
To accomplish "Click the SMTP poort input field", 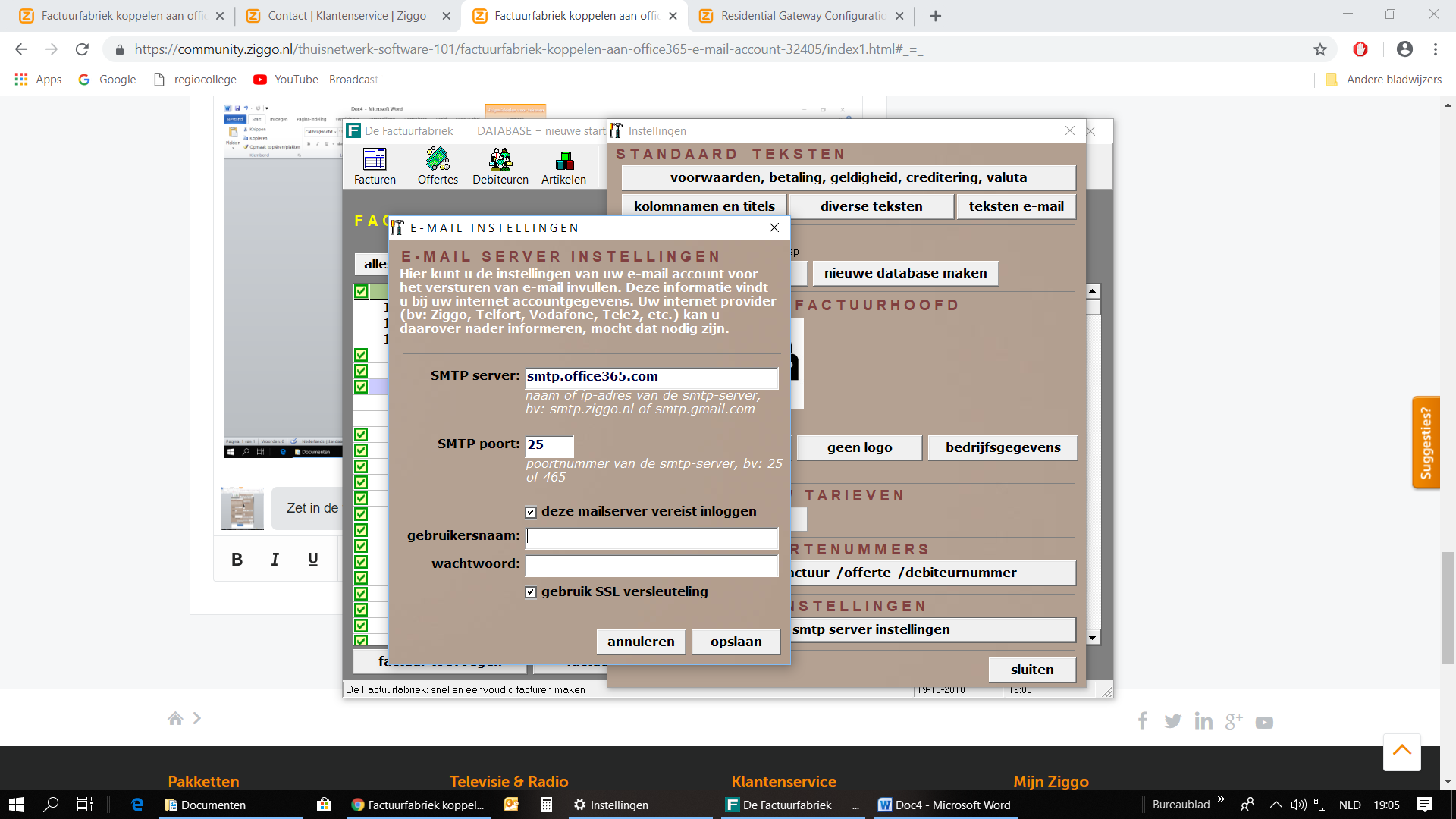I will [x=549, y=445].
